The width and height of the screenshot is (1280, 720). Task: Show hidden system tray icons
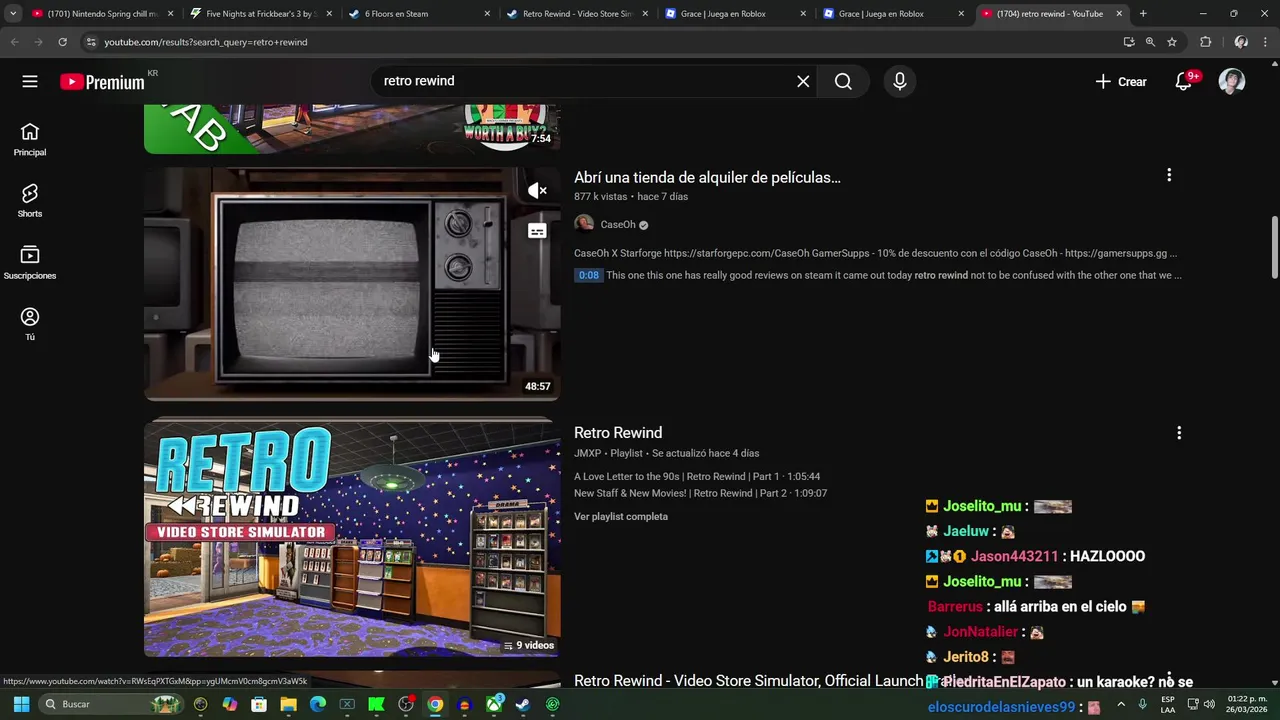coord(1121,704)
